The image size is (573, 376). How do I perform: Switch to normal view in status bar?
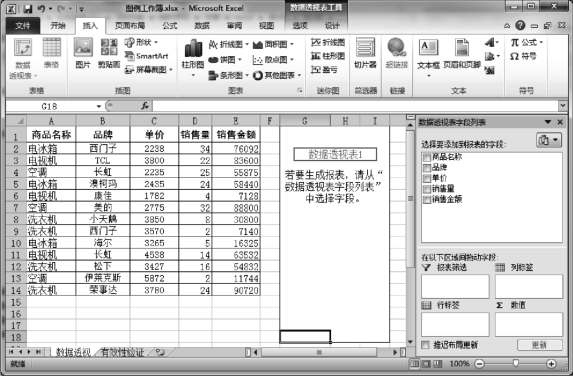(x=414, y=364)
